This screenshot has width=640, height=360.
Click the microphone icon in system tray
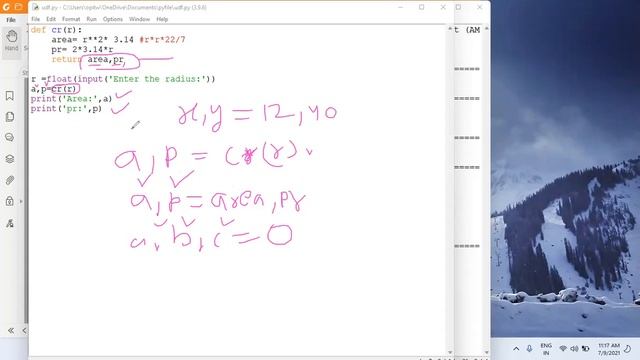[x=529, y=349]
